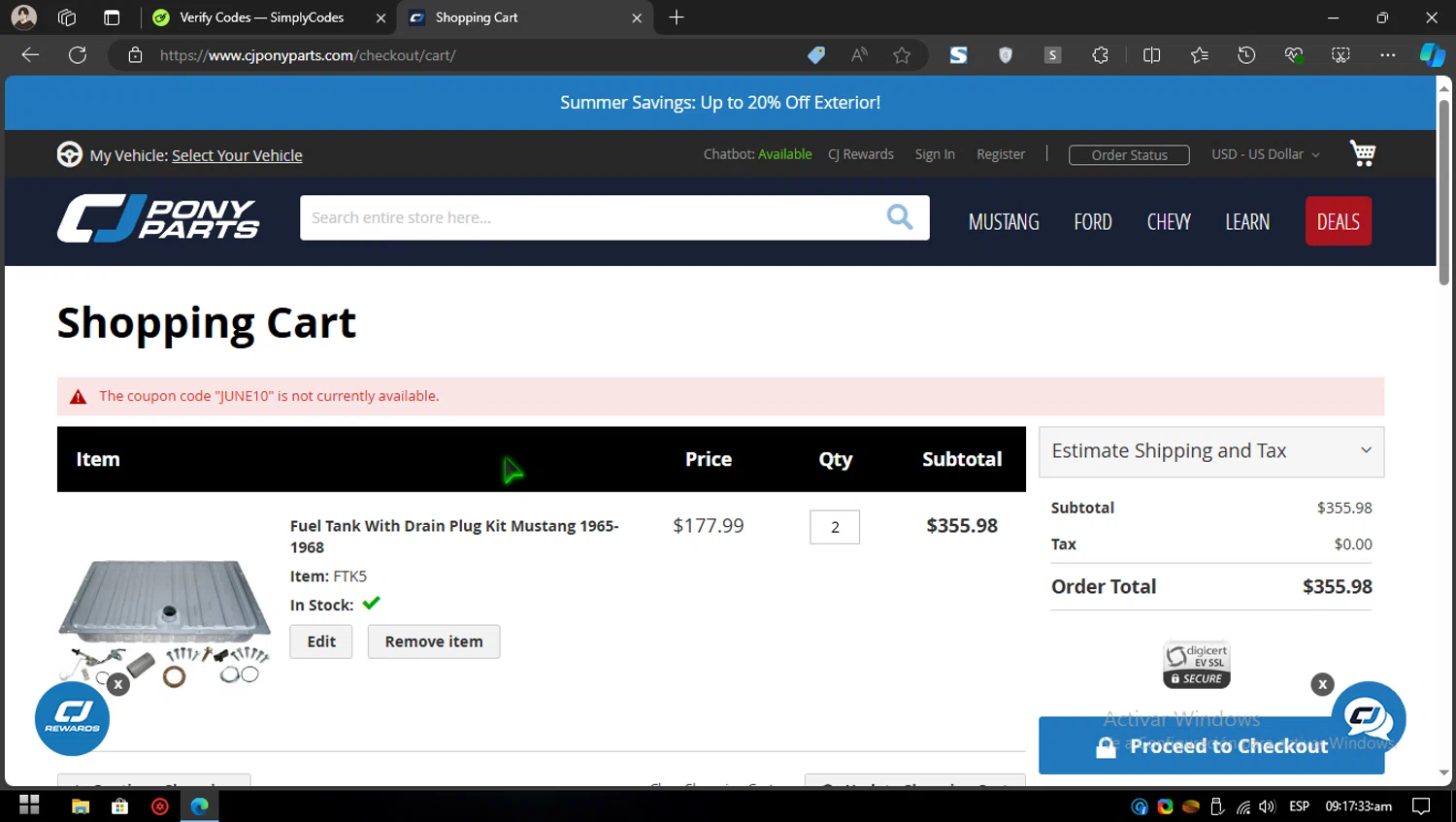
Task: Open the Edge workspaces icon
Action: point(67,17)
